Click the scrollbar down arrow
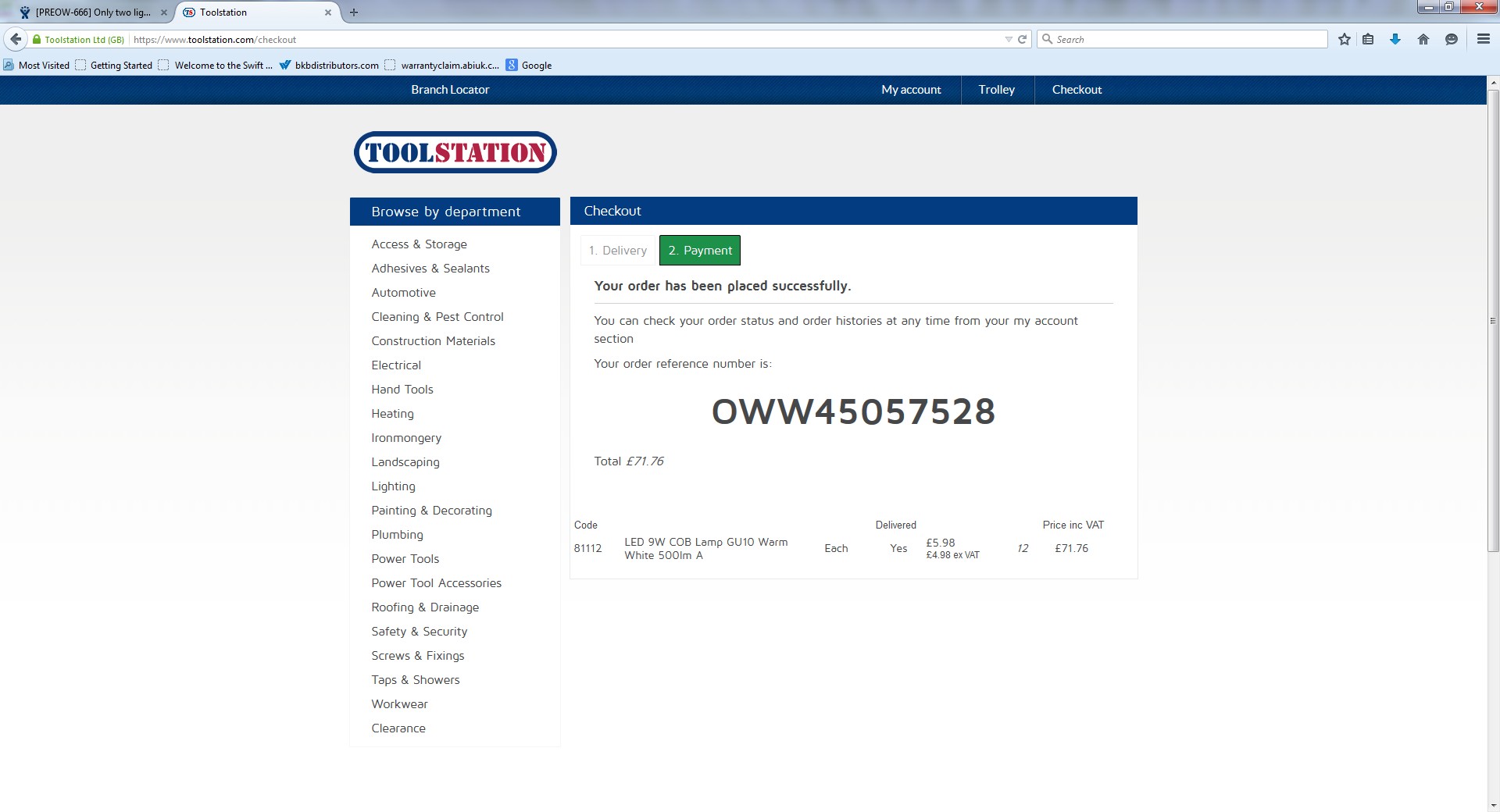Viewport: 1500px width, 812px height. [x=1493, y=805]
